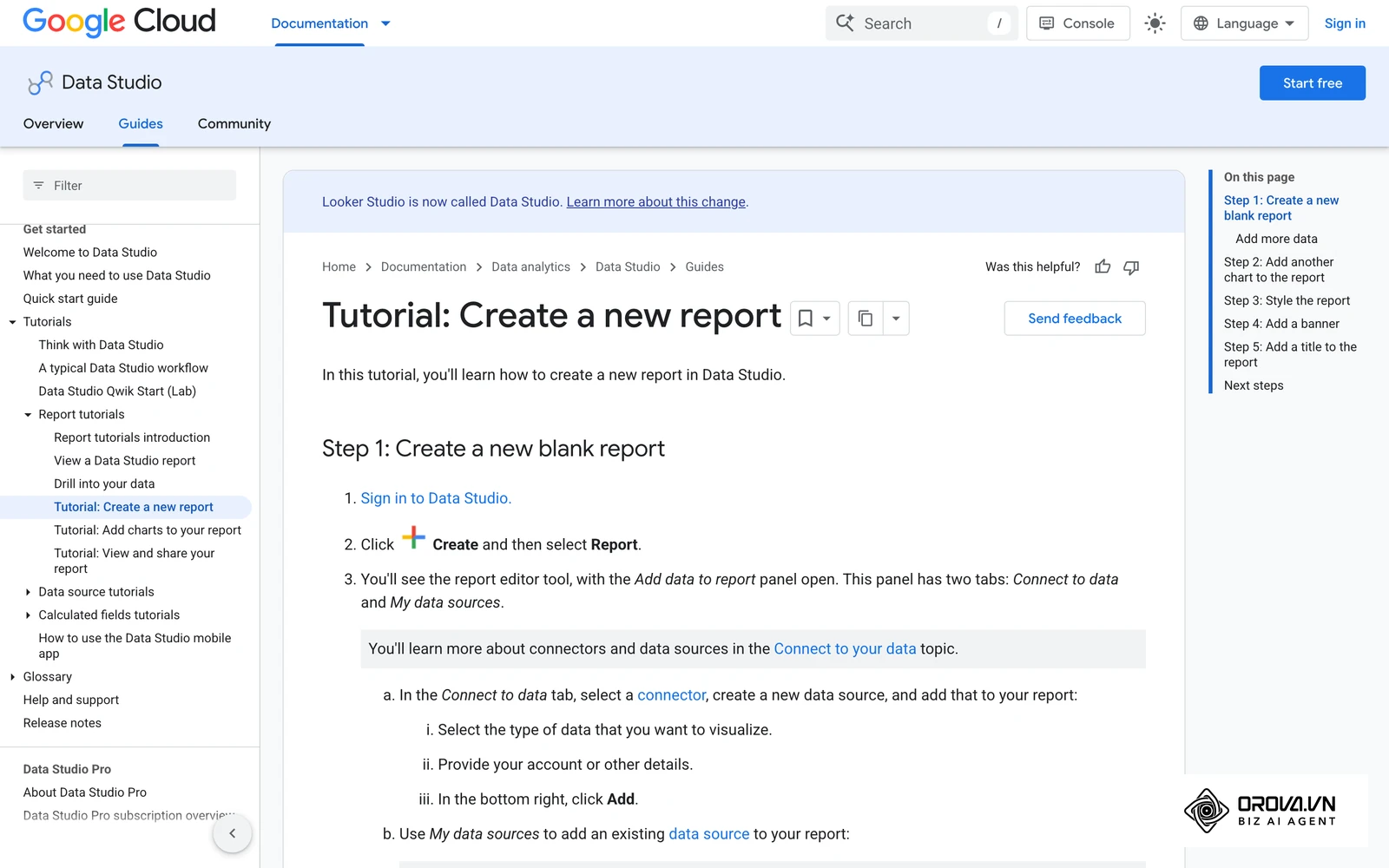The height and width of the screenshot is (868, 1389).
Task: Collapse the sidebar with the chevron button
Action: tap(232, 833)
